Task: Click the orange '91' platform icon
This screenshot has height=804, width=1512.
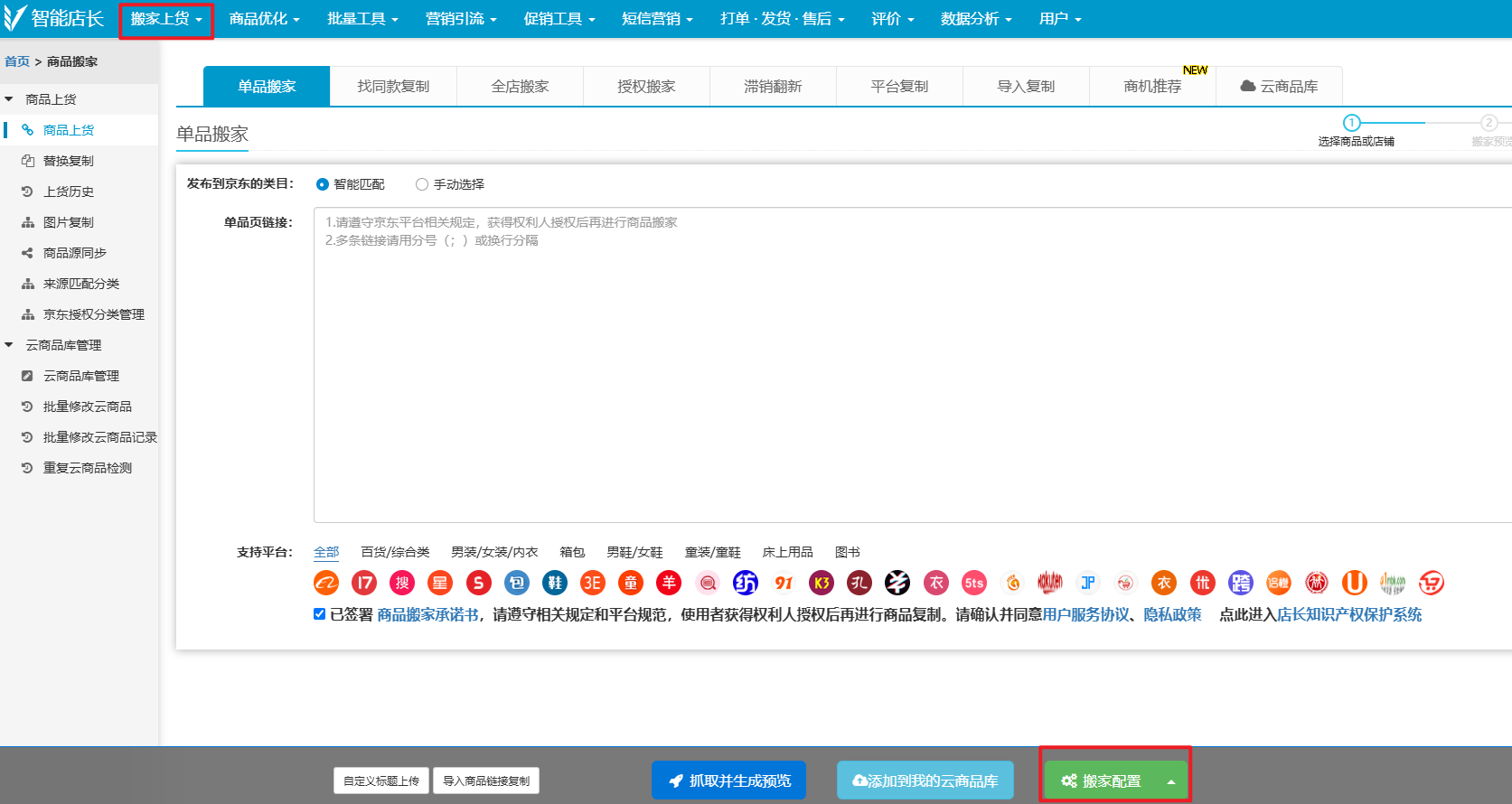Action: [784, 583]
